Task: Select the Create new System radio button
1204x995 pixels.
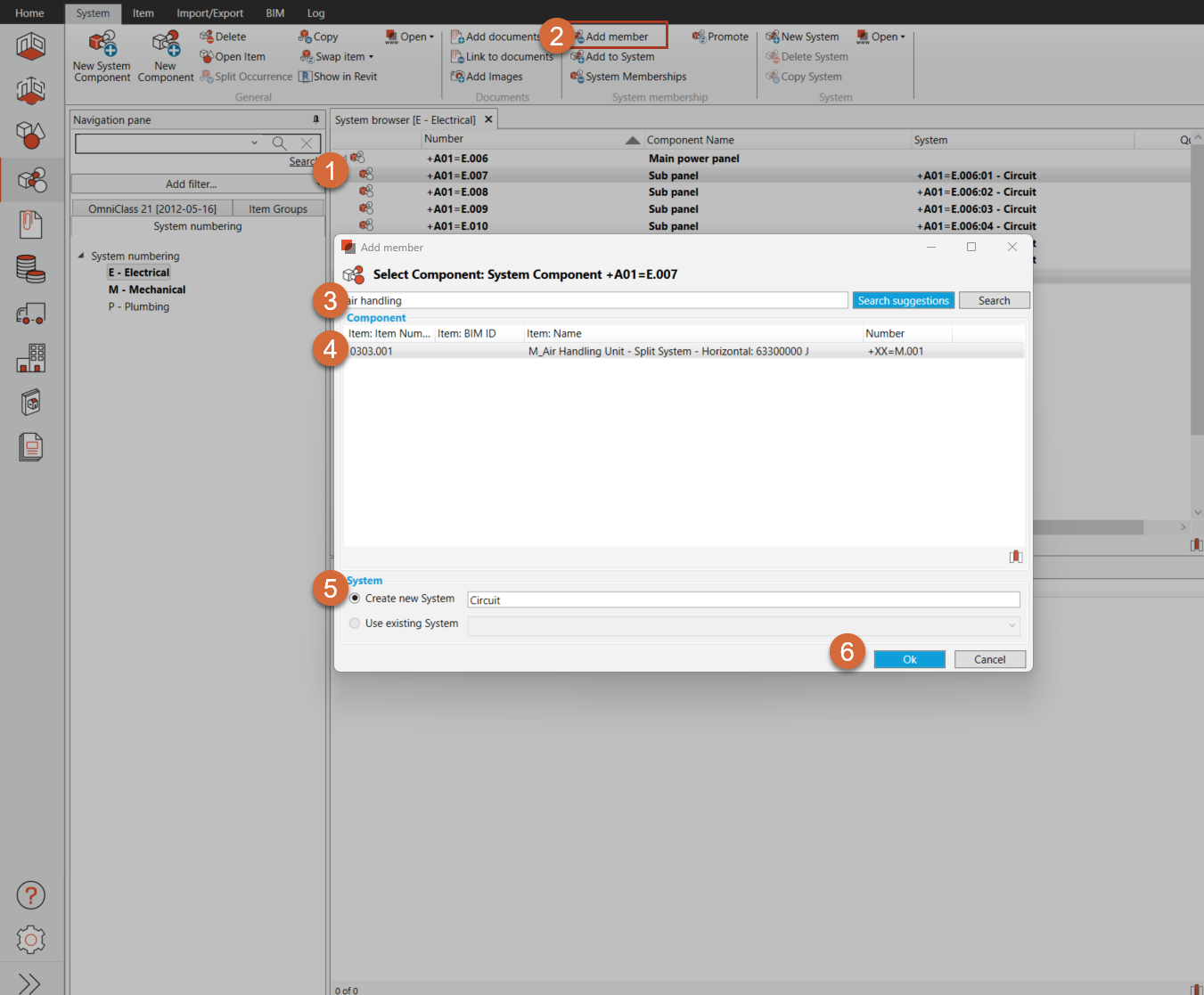Action: 355,598
